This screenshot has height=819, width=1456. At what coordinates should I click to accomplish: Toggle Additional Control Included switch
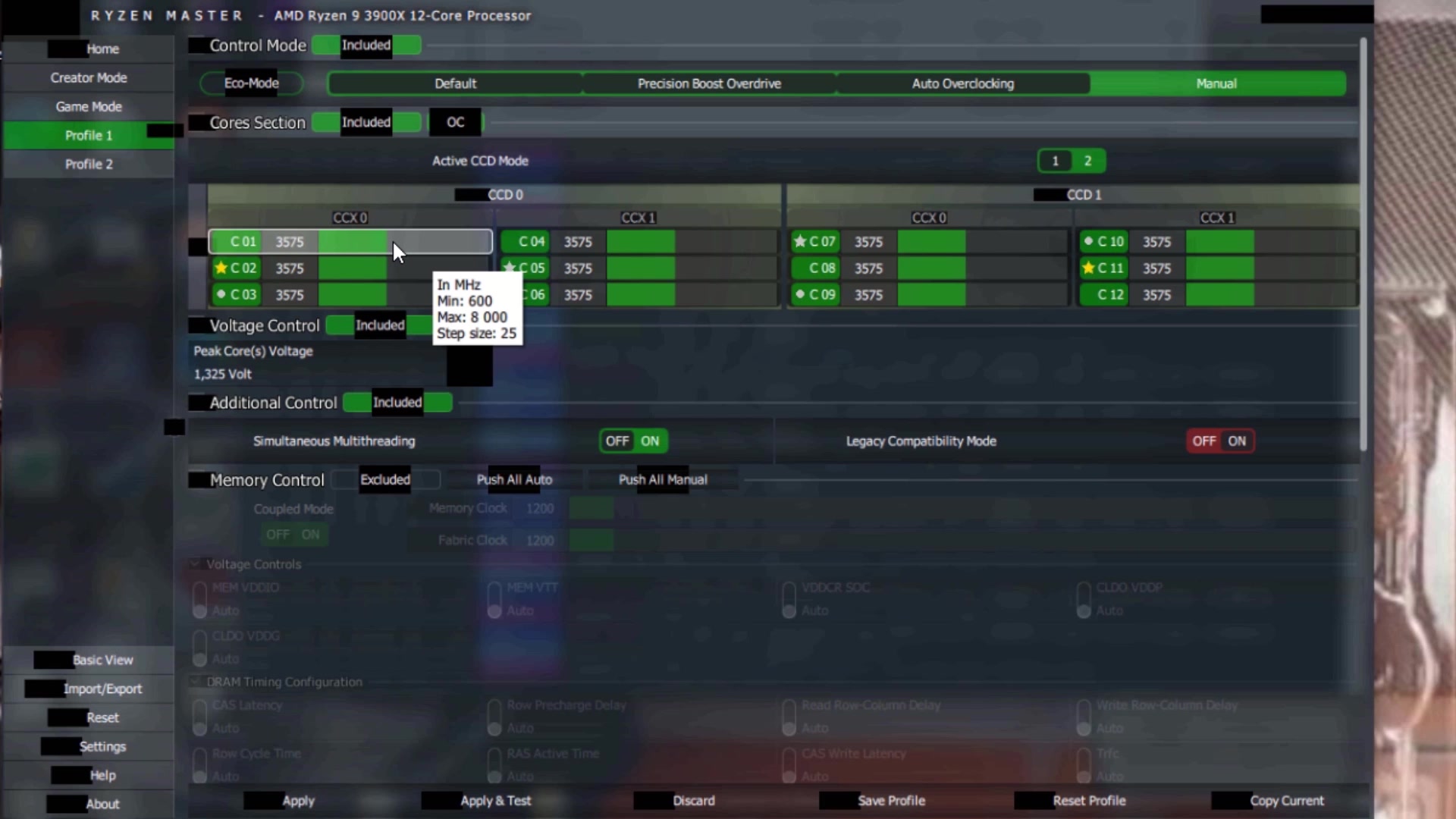[397, 403]
